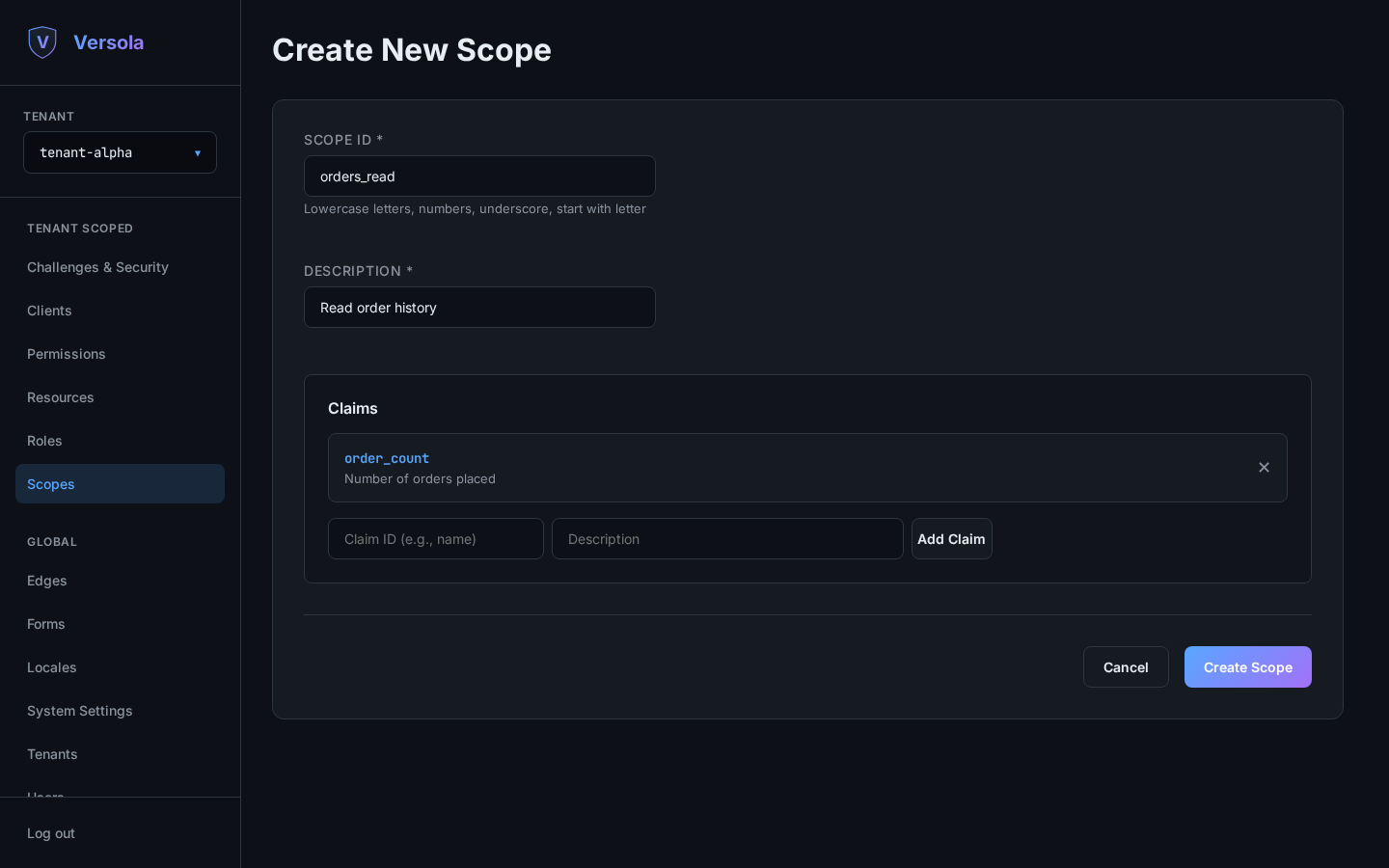1389x868 pixels.
Task: Focus the Description field with Read order history
Action: pos(479,308)
